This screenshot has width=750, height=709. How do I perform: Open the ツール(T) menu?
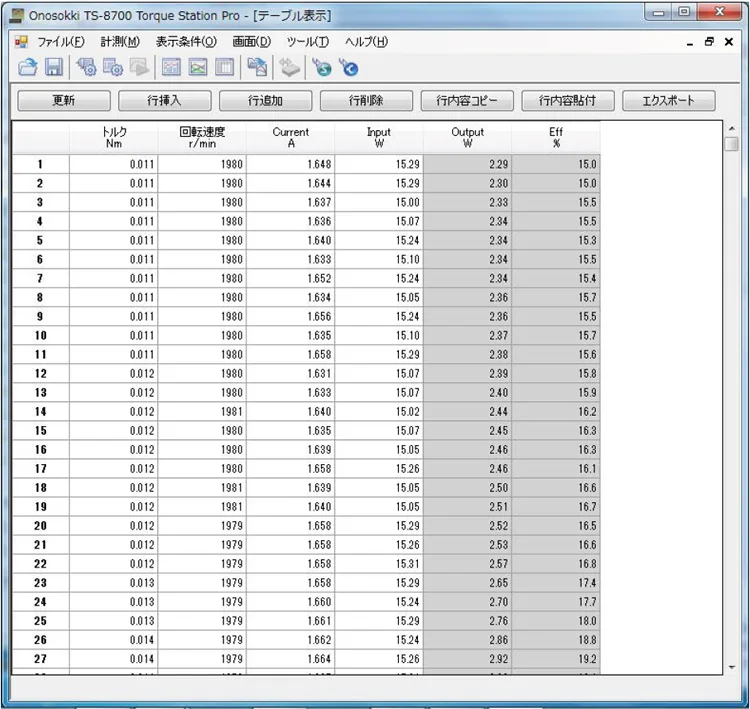tap(308, 42)
